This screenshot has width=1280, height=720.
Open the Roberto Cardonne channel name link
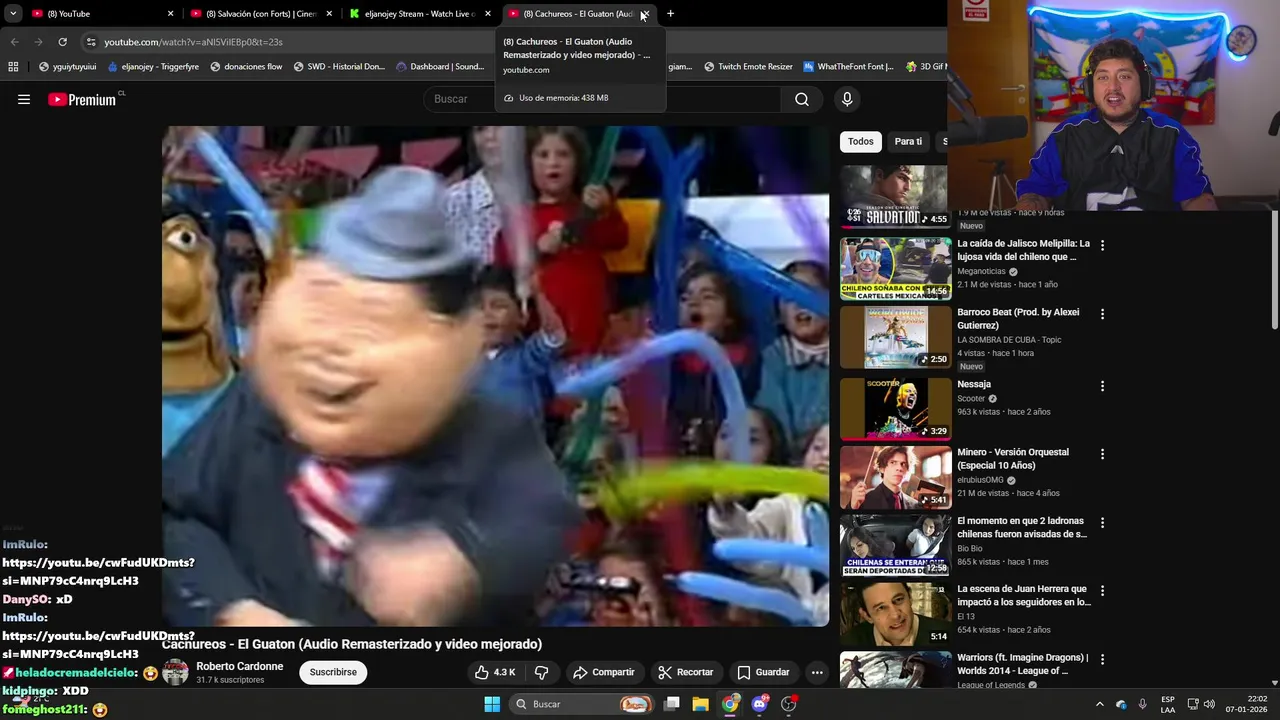[x=240, y=666]
